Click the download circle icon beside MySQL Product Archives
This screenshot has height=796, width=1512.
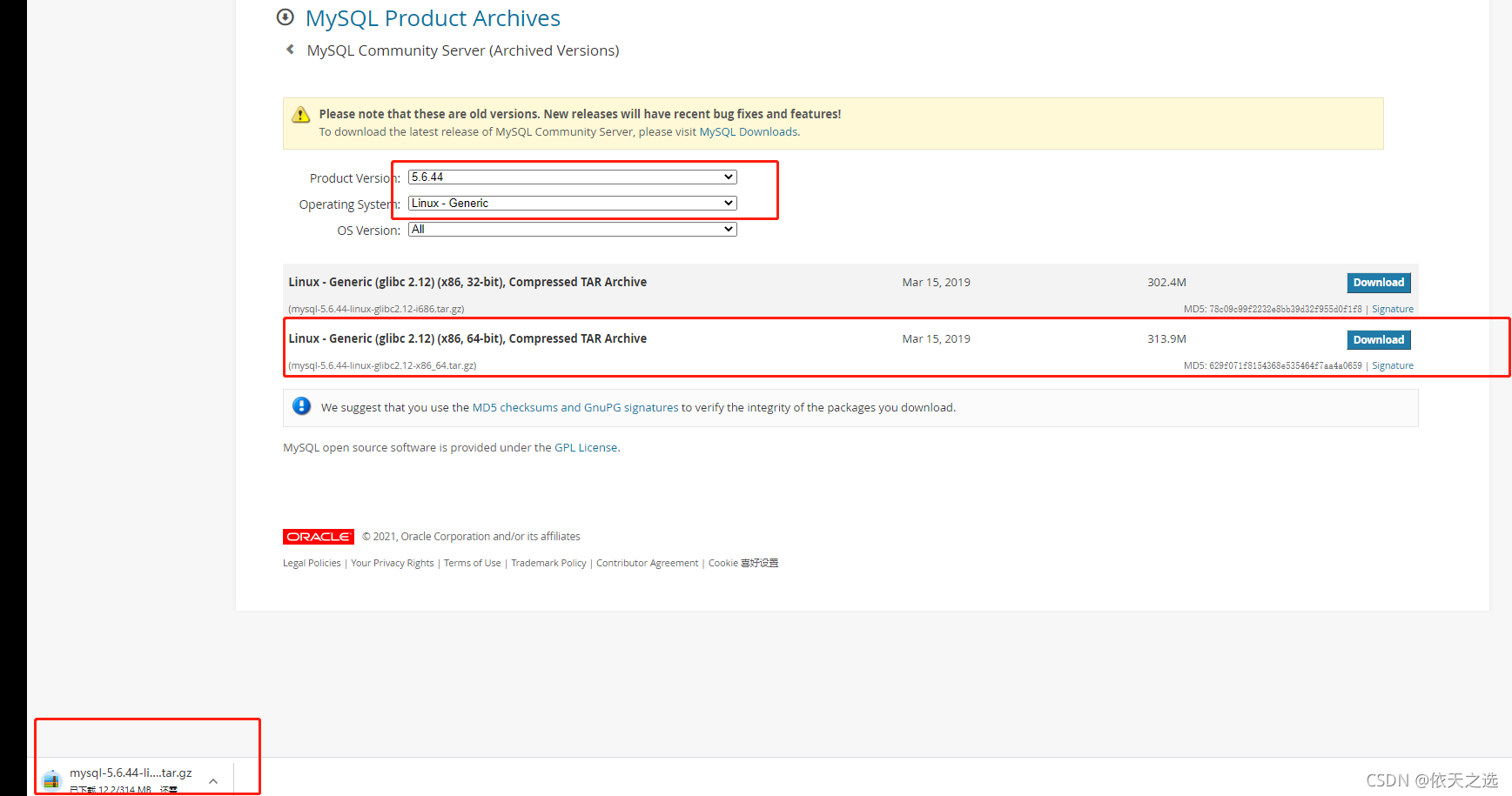tap(285, 17)
